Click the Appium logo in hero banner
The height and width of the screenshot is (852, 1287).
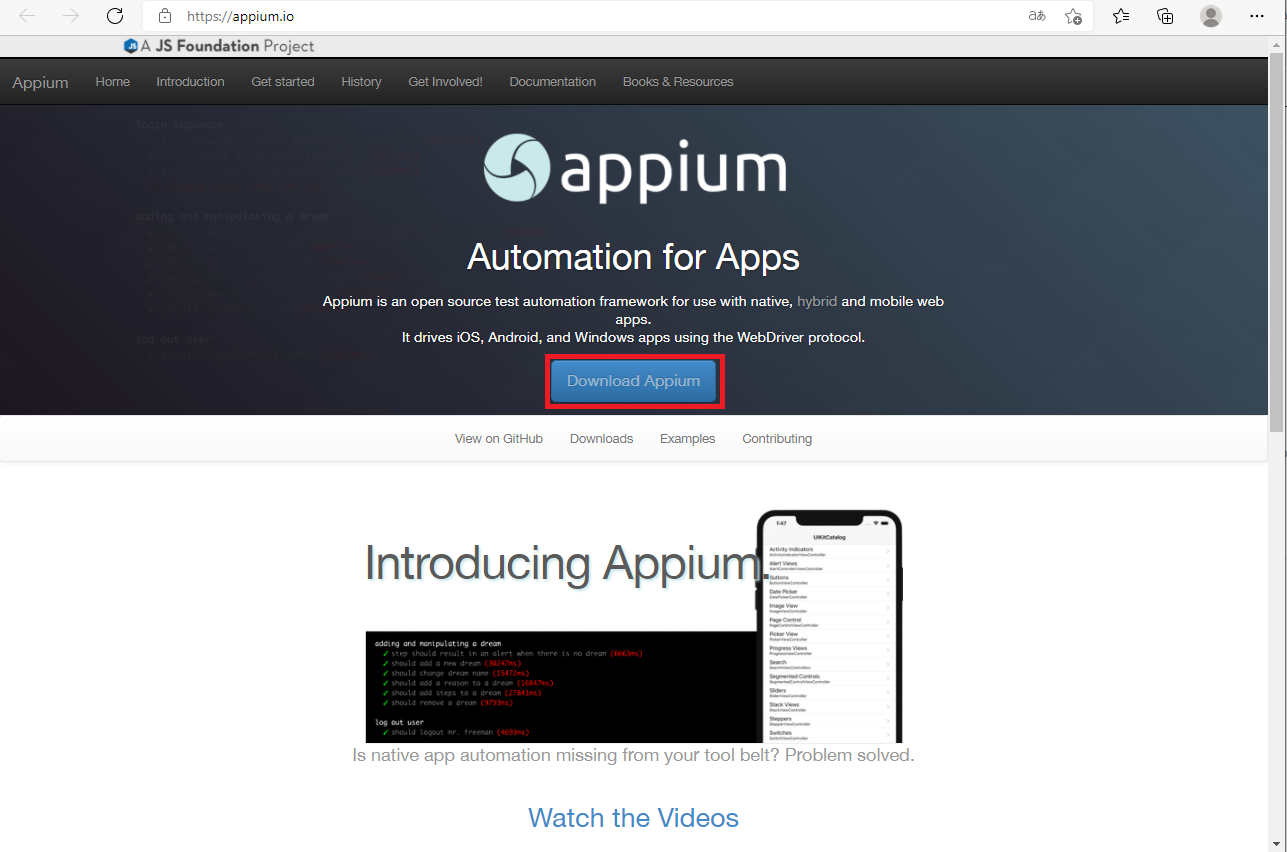tap(635, 169)
